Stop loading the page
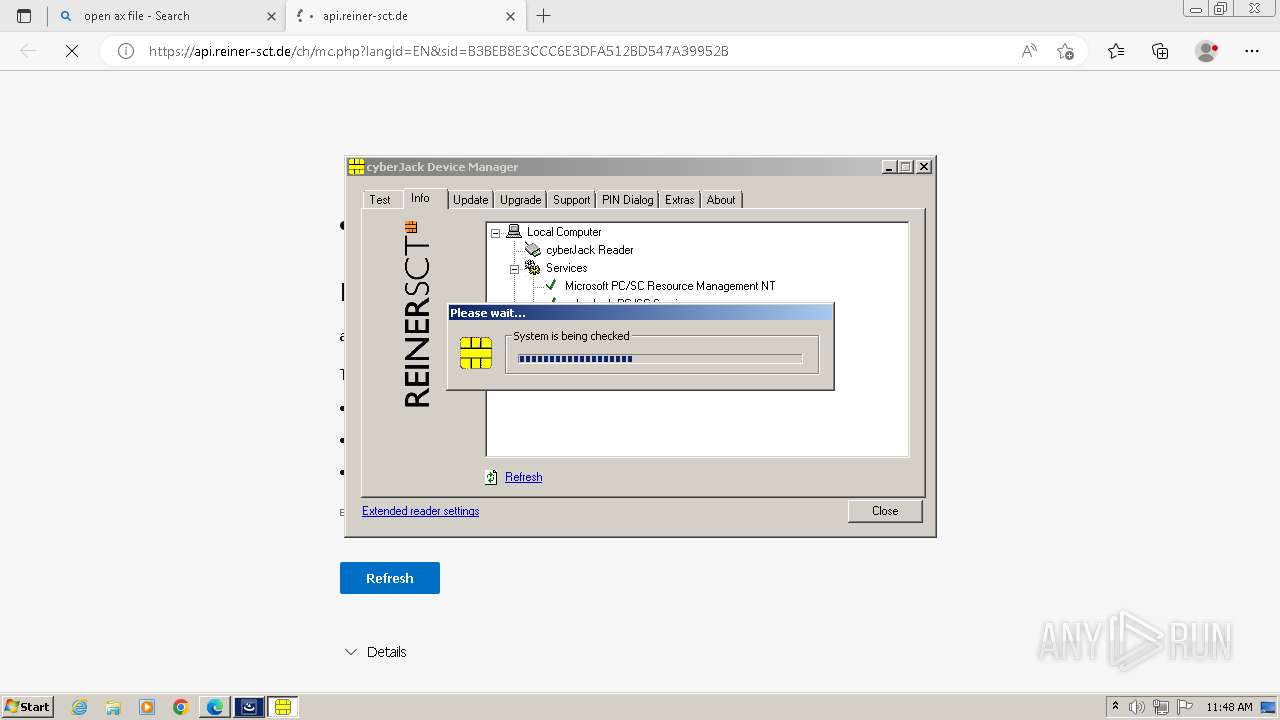The height and width of the screenshot is (720, 1280). click(72, 51)
